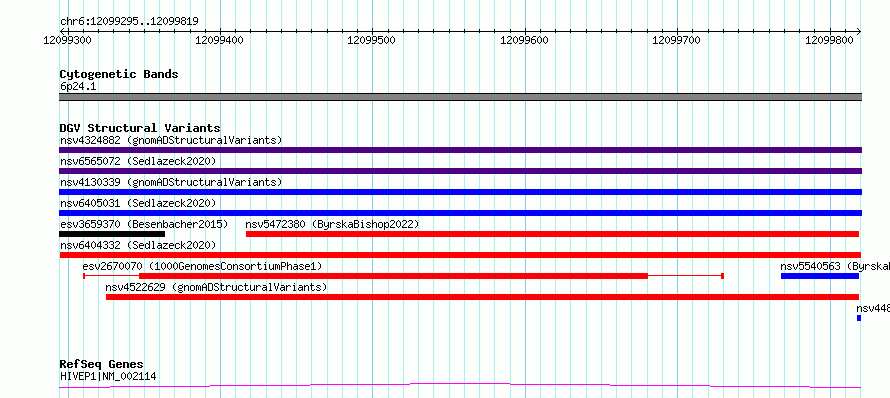Click the chr6:12099295..12099819 region label
Image resolution: width=890 pixels, height=398 pixels.
point(129,22)
